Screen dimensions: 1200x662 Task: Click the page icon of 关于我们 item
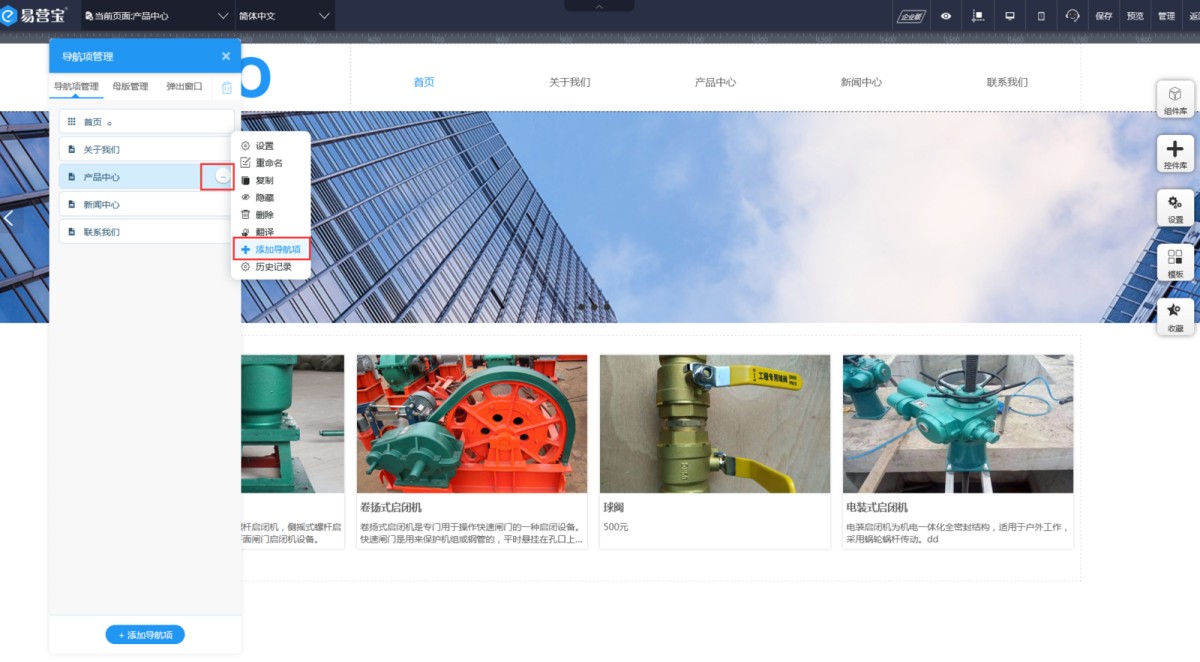pyautogui.click(x=72, y=150)
